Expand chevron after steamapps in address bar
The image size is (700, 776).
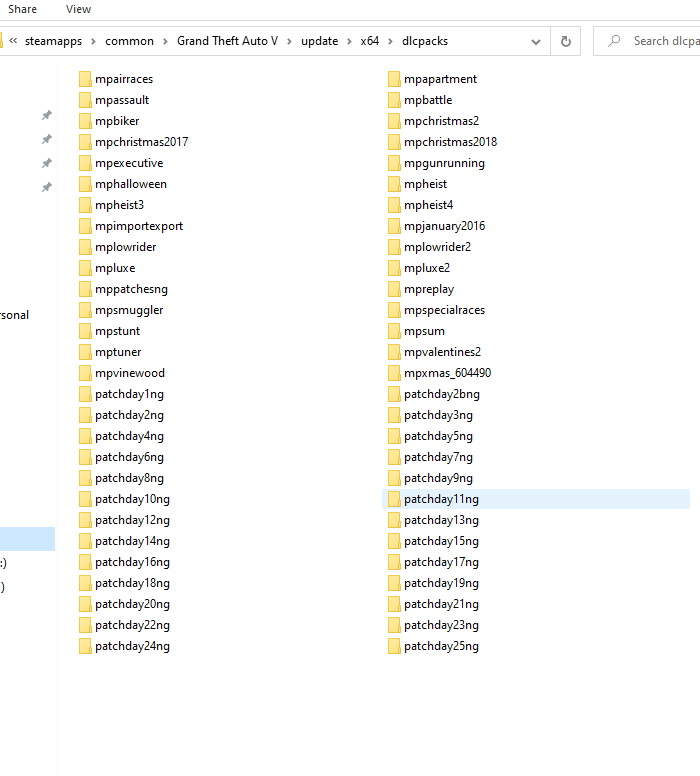click(93, 42)
